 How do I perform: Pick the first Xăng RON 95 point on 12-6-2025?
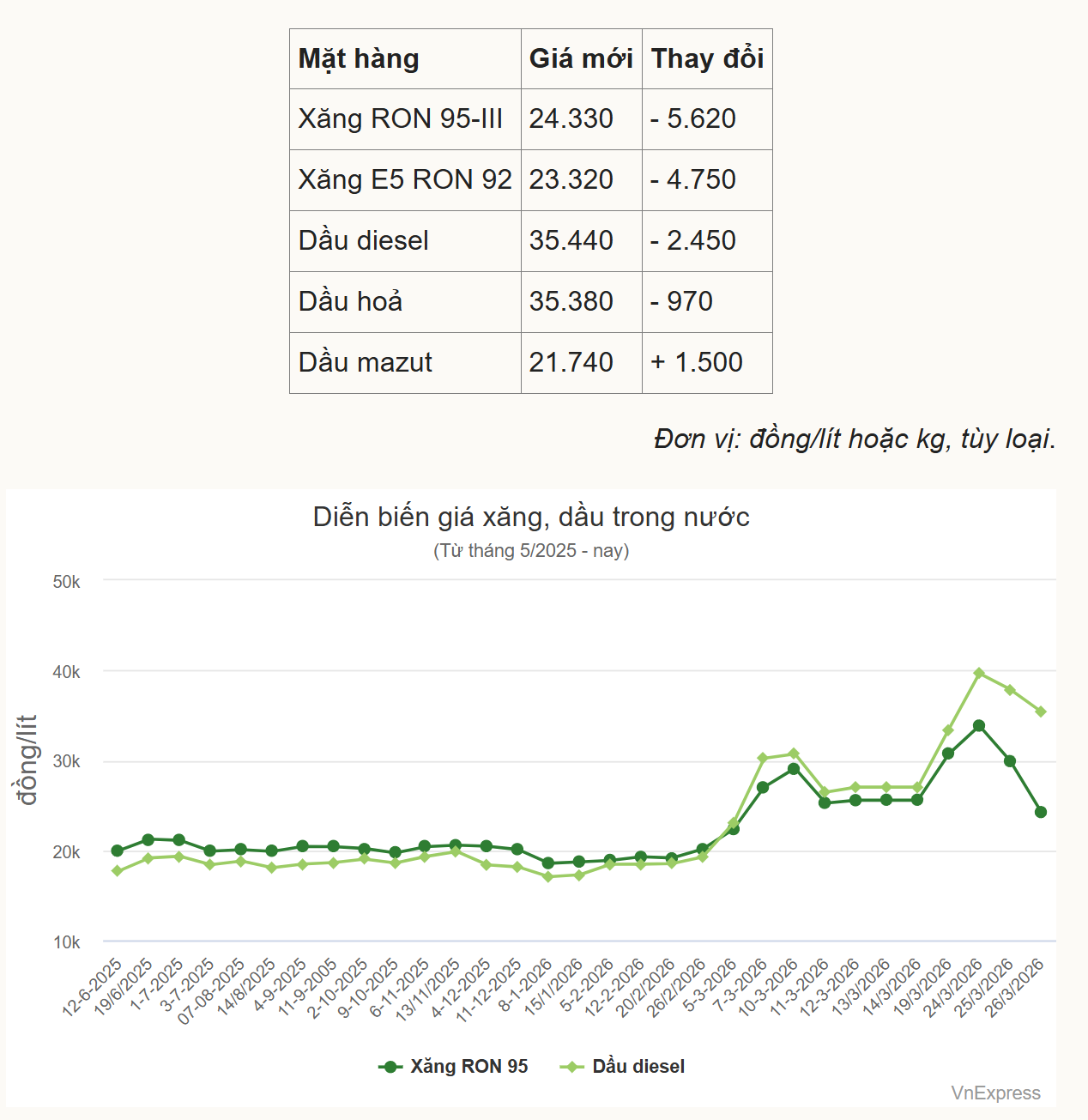(118, 851)
